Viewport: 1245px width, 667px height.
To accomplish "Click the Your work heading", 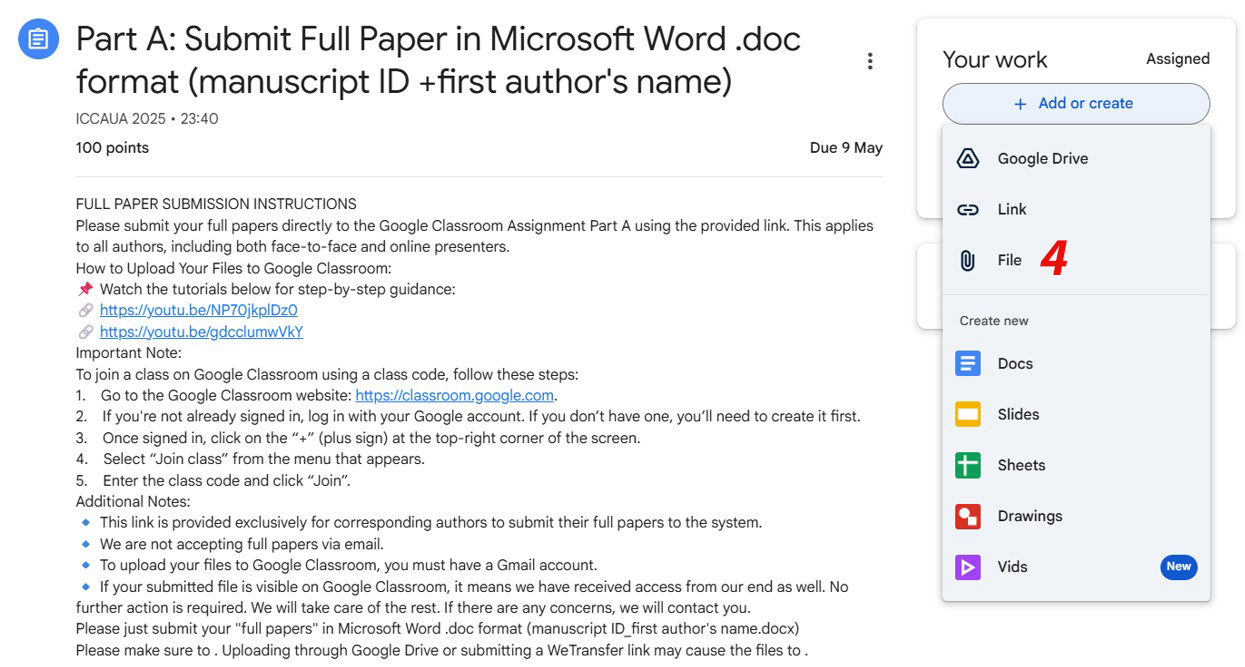I will 994,59.
